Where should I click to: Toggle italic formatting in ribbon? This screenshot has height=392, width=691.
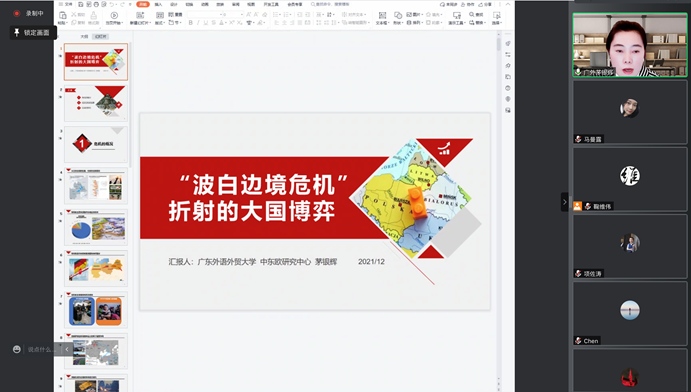coord(198,22)
